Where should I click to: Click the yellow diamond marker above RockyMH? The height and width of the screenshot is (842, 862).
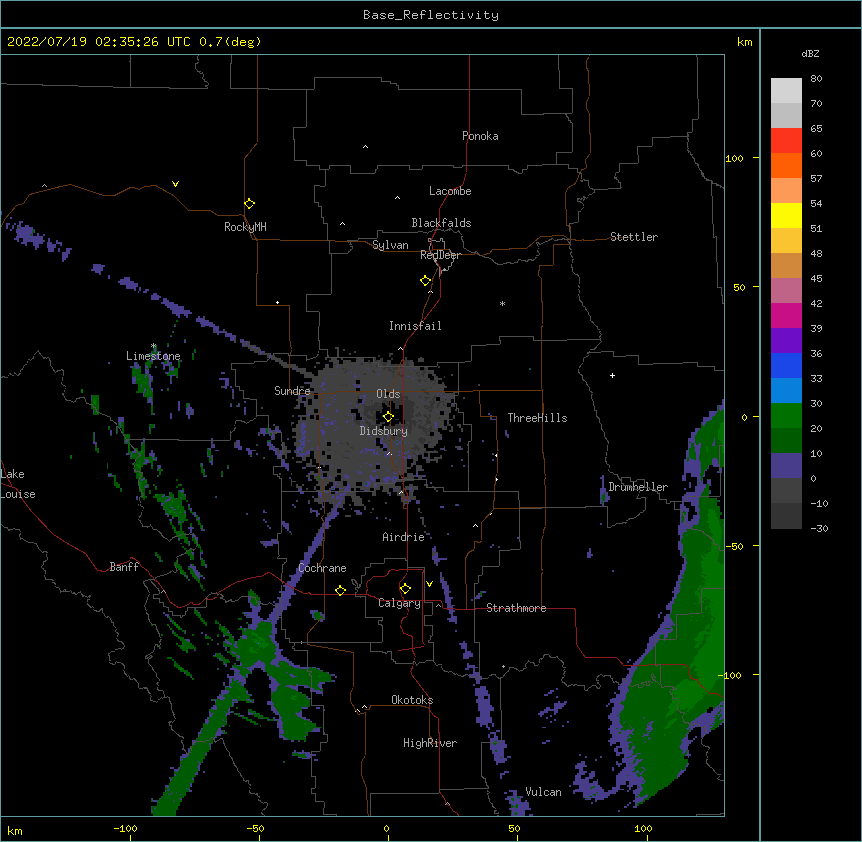click(250, 204)
